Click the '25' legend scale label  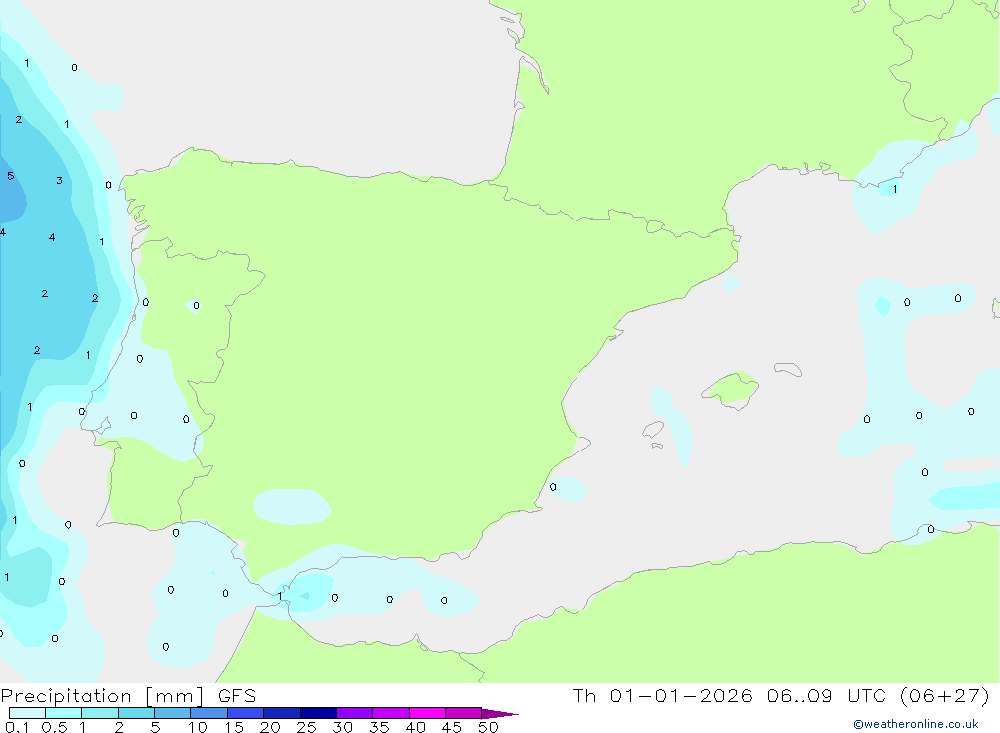pos(307,727)
